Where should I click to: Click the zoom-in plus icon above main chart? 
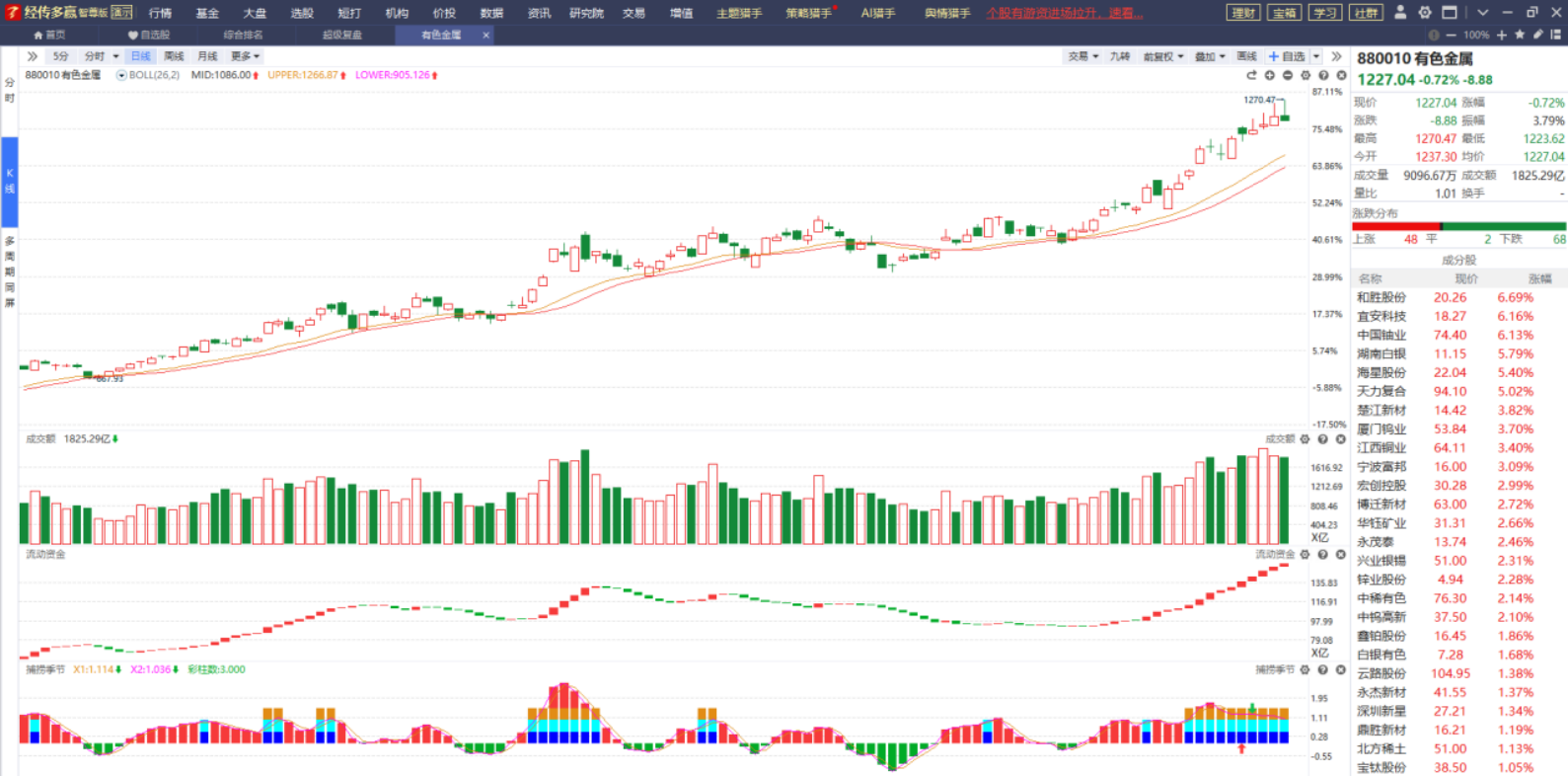click(x=1270, y=75)
